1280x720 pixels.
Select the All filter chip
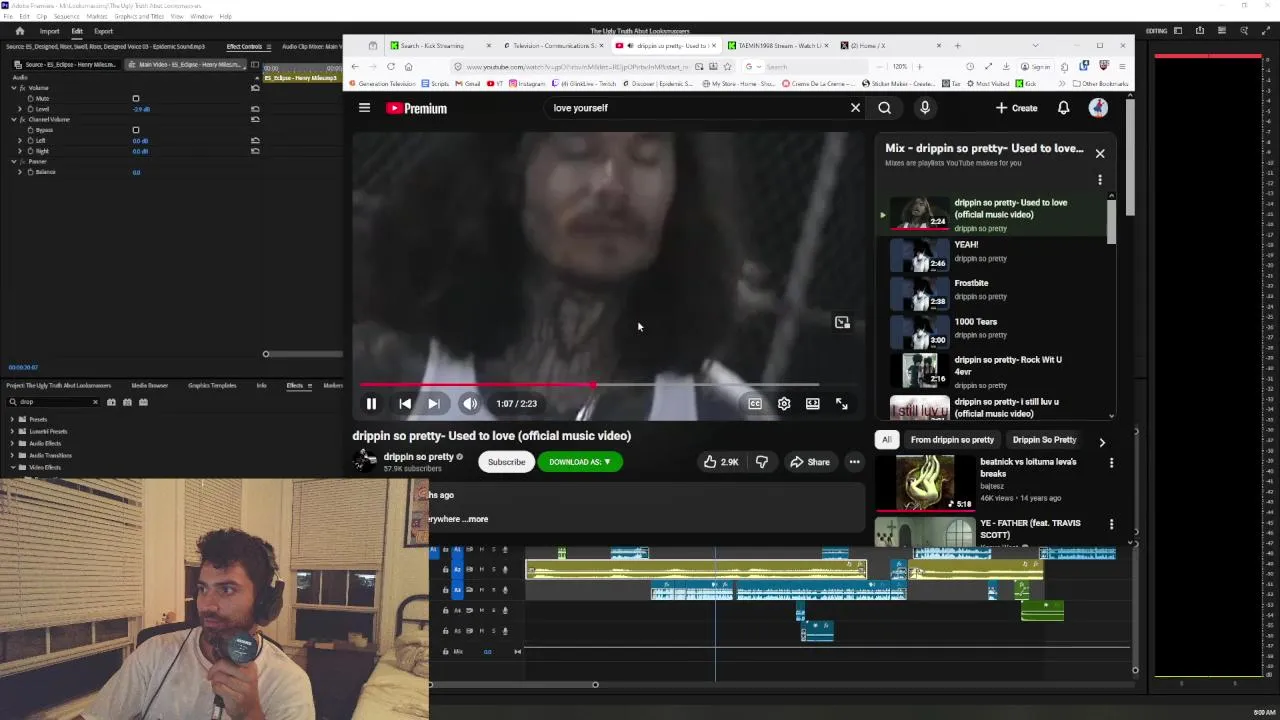click(x=886, y=440)
